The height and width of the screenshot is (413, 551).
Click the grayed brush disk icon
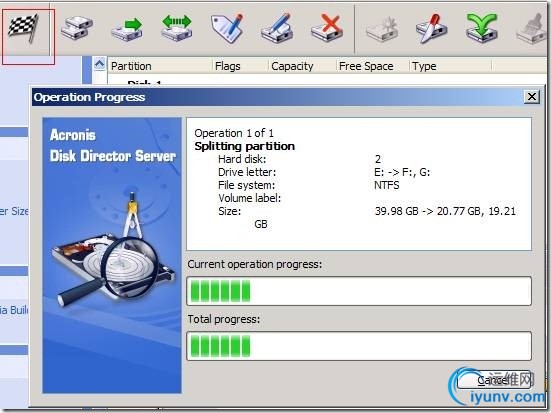click(532, 29)
